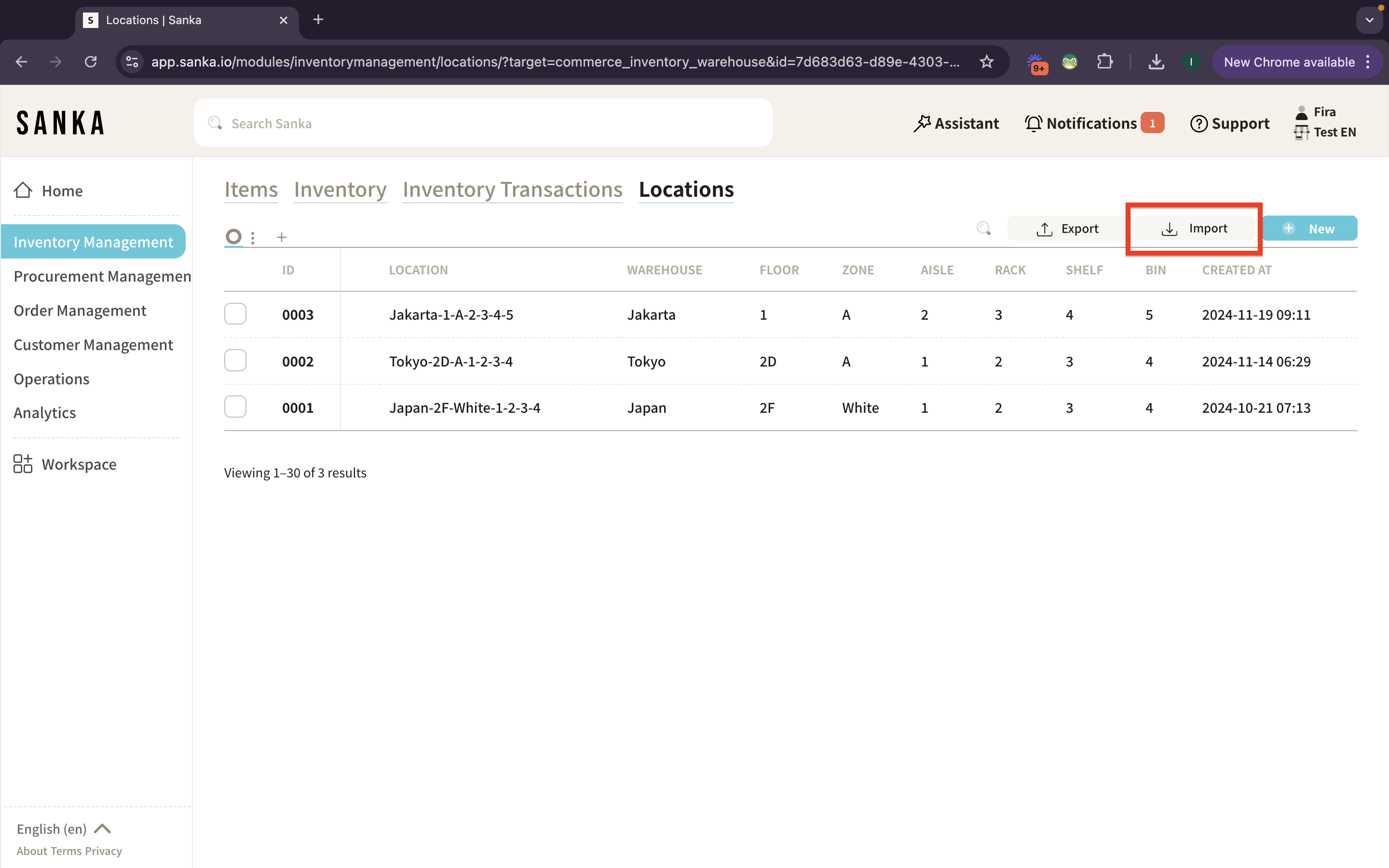This screenshot has width=1389, height=868.
Task: Tick the checkbox for row 0001
Action: click(x=235, y=407)
